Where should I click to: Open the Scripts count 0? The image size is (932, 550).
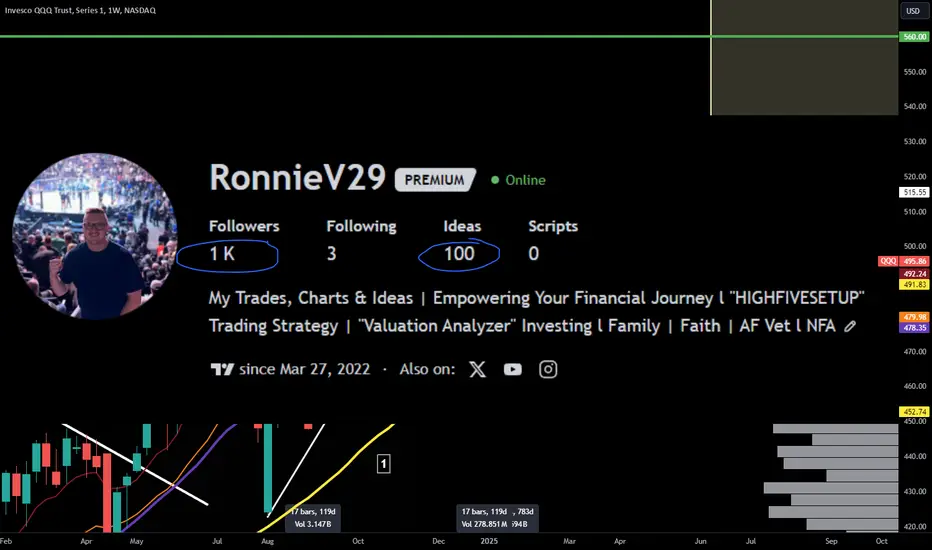(x=534, y=254)
